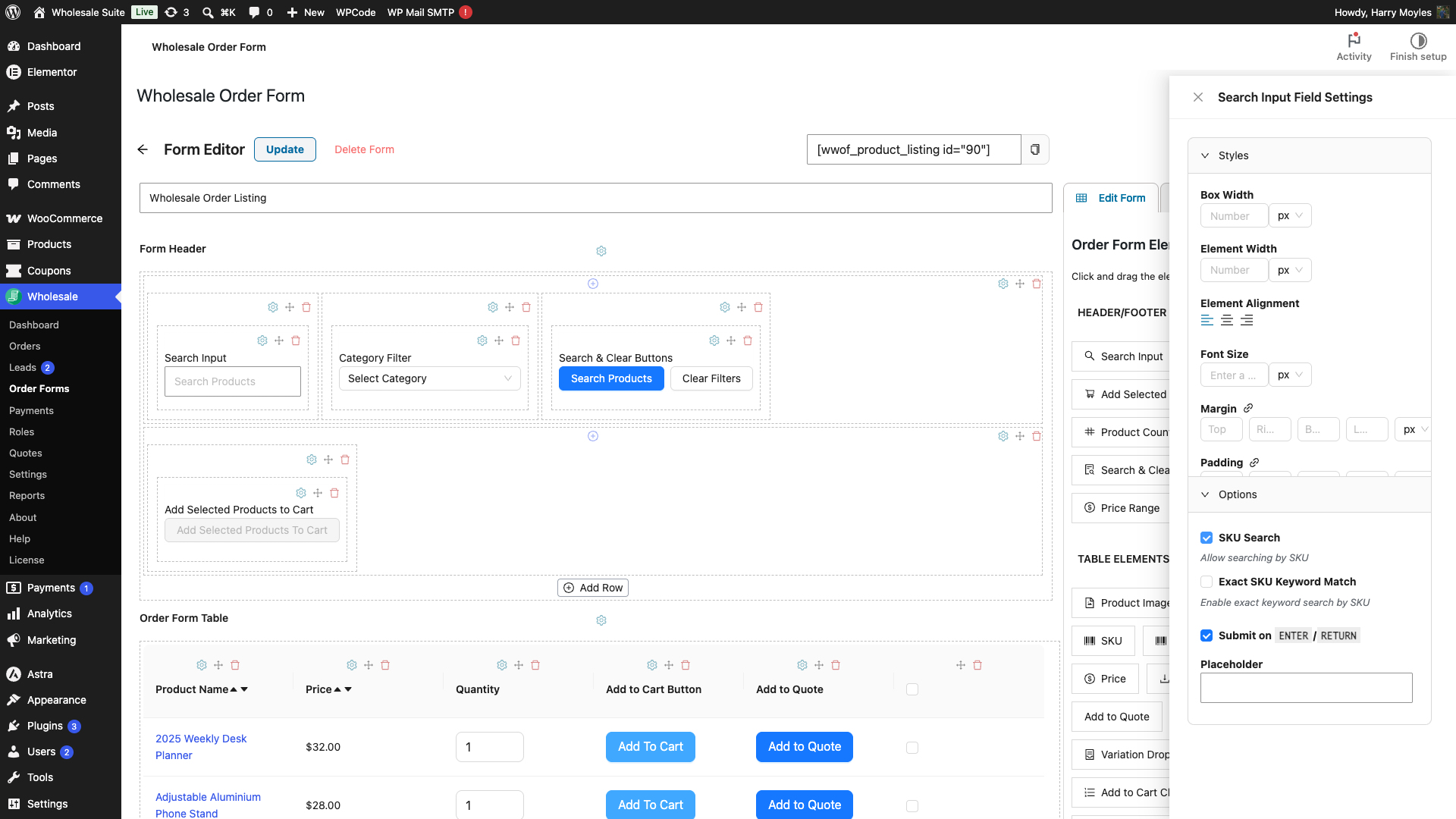Delete Add Selected Products to Cart element
Image resolution: width=1456 pixels, height=819 pixels.
click(334, 493)
